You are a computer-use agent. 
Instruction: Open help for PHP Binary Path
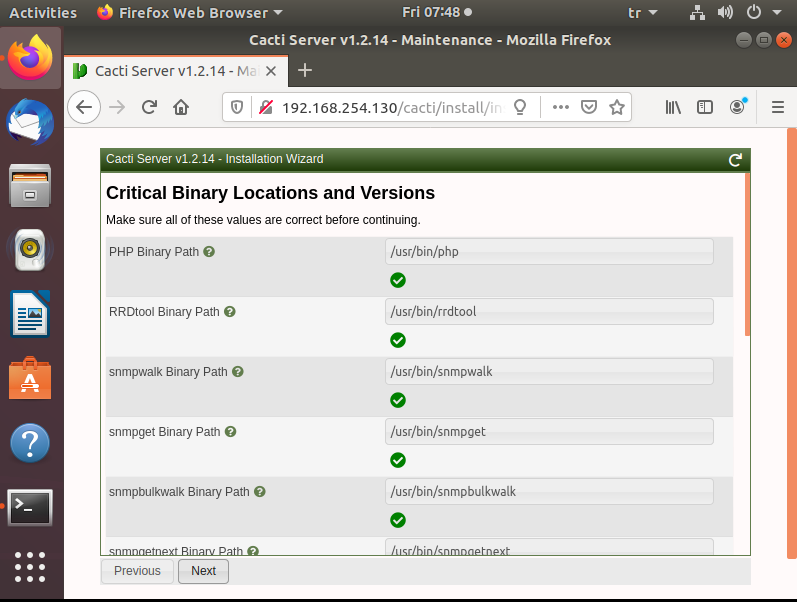(x=209, y=252)
